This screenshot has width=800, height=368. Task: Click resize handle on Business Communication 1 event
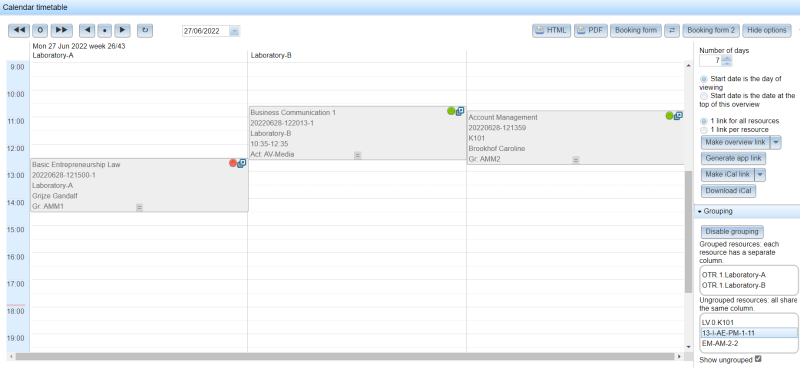(x=358, y=155)
